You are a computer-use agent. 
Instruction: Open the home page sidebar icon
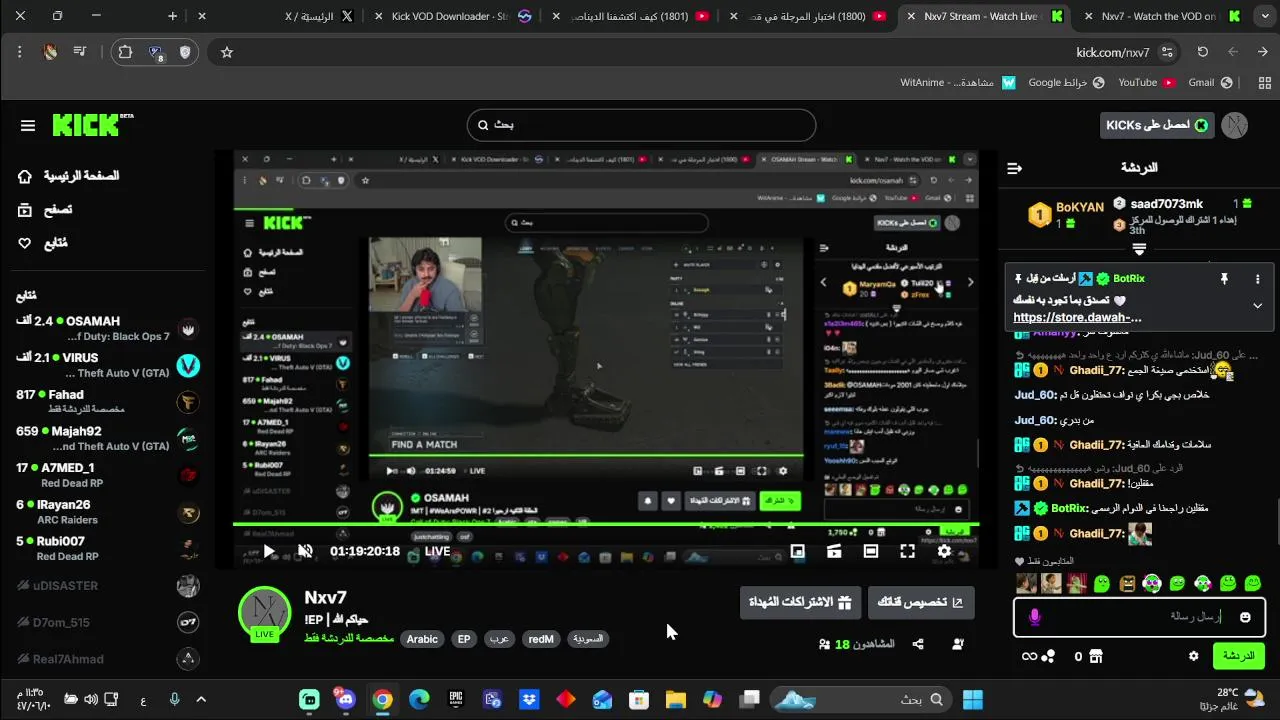[25, 176]
